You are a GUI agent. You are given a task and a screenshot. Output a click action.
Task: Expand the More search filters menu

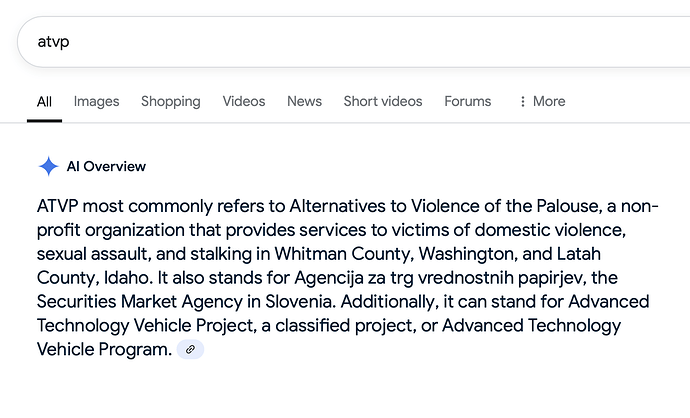[542, 102]
